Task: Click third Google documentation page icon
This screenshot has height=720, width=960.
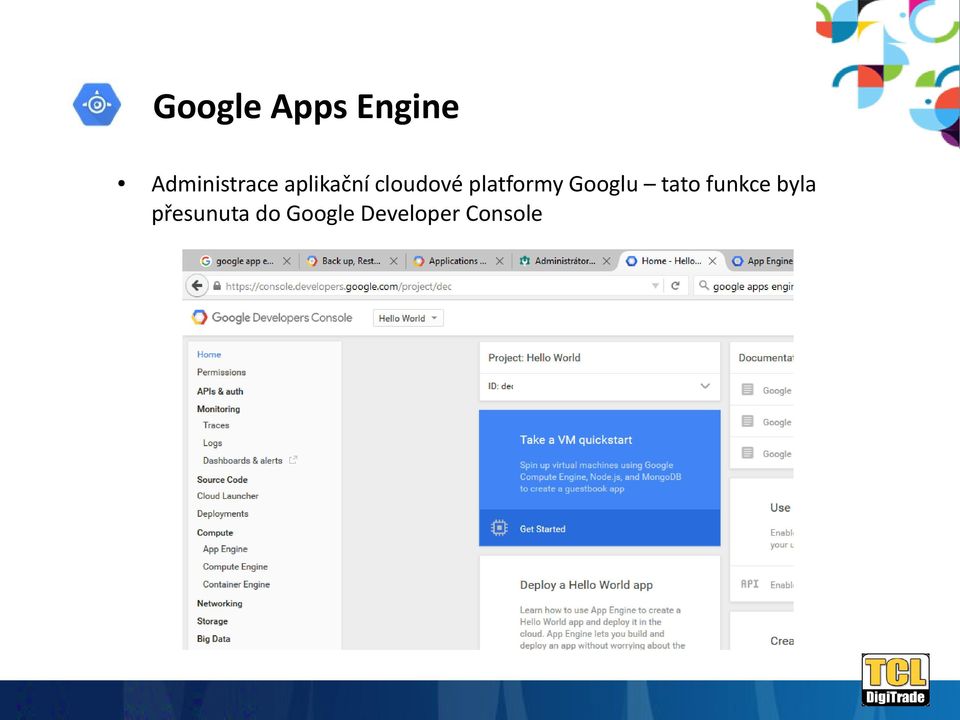Action: (747, 453)
